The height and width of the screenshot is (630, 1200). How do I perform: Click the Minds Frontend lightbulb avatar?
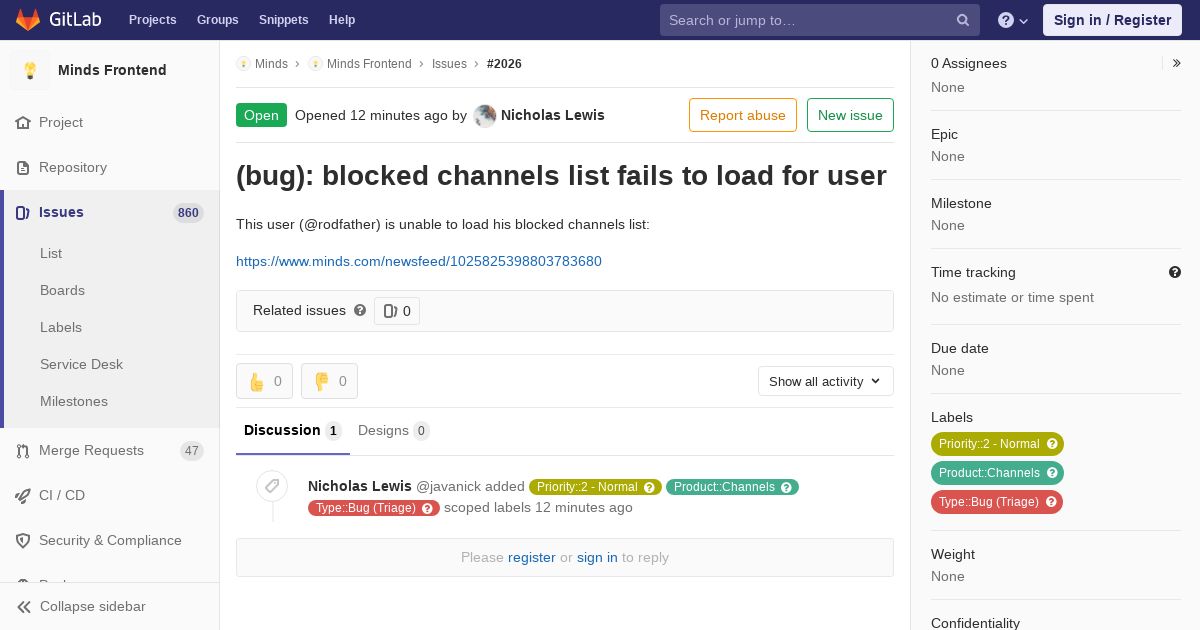30,70
